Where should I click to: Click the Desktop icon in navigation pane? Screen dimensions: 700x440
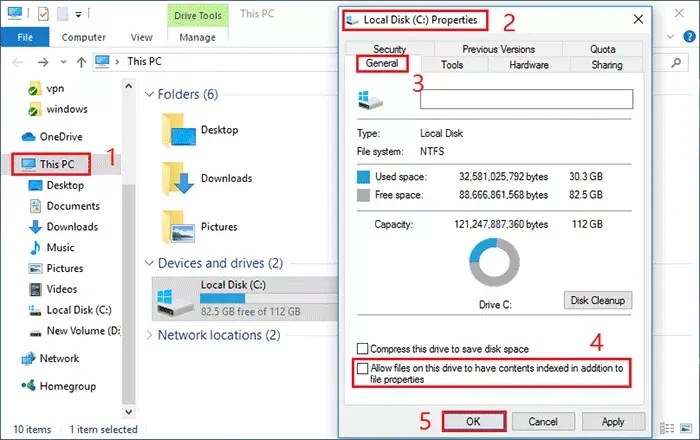35,185
